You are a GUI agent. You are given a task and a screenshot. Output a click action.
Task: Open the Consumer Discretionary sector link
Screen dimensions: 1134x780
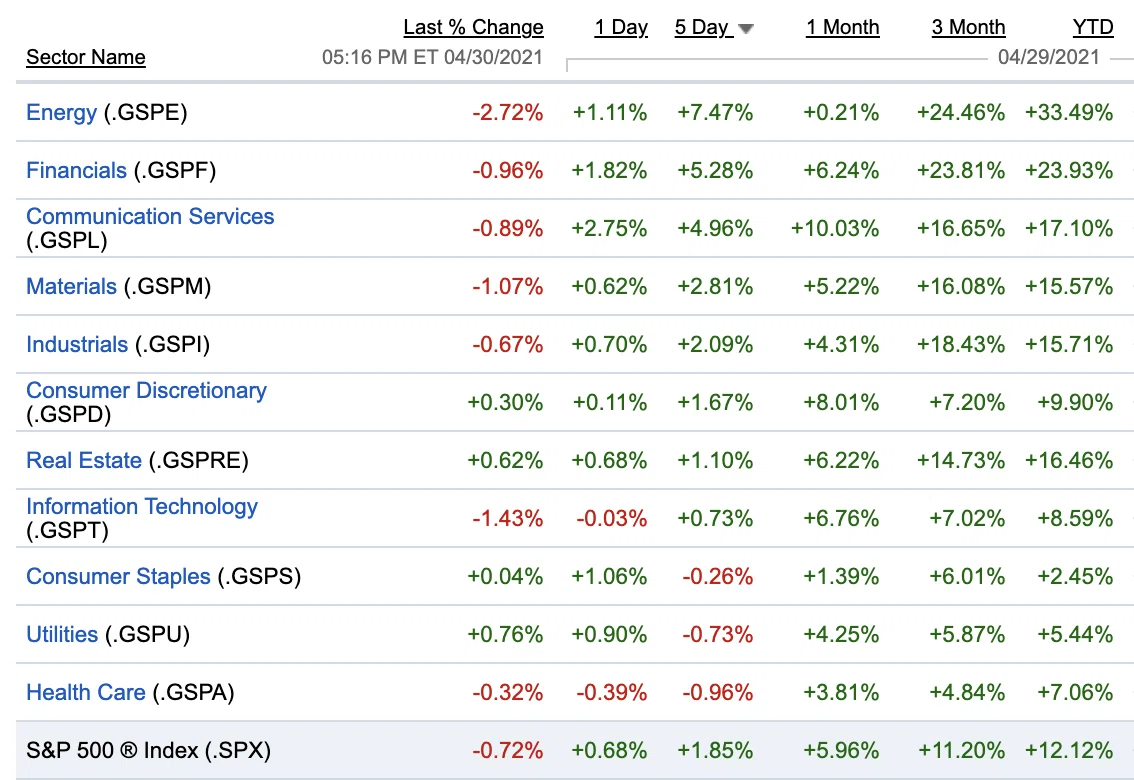pyautogui.click(x=146, y=390)
